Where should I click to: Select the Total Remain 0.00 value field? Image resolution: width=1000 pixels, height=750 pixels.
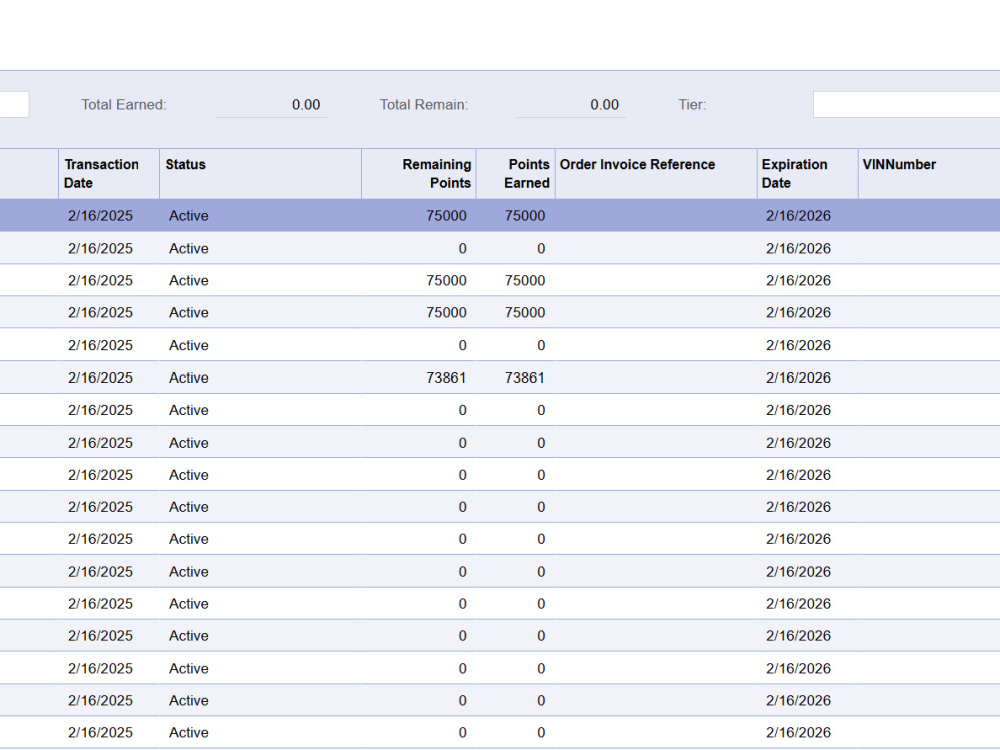[570, 105]
